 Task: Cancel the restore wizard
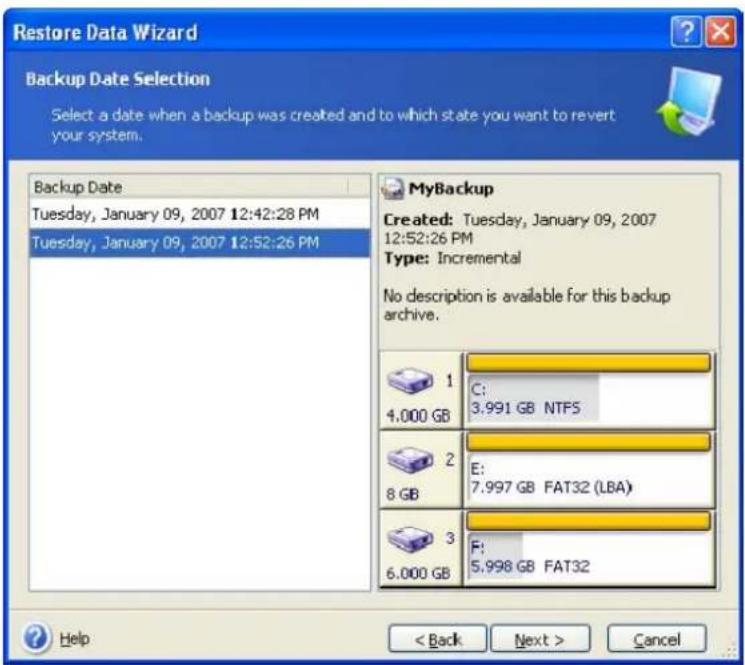(657, 639)
